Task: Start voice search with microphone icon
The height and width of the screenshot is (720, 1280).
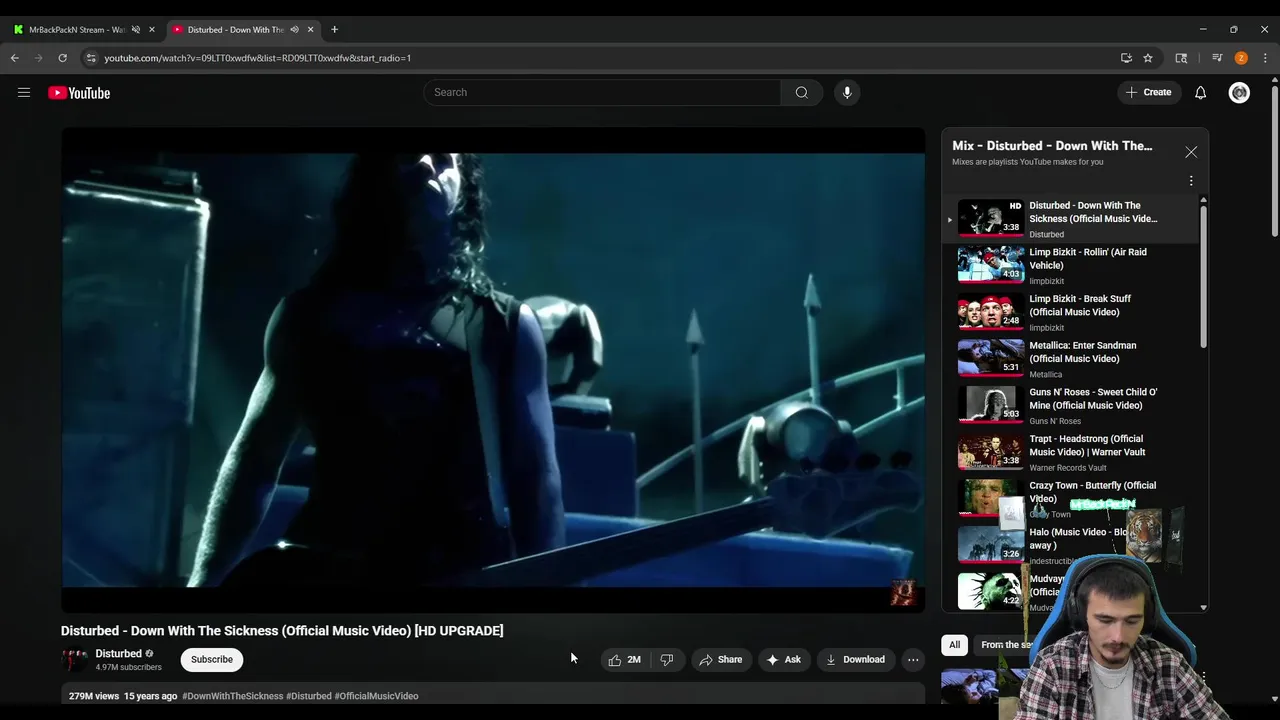Action: pyautogui.click(x=847, y=92)
